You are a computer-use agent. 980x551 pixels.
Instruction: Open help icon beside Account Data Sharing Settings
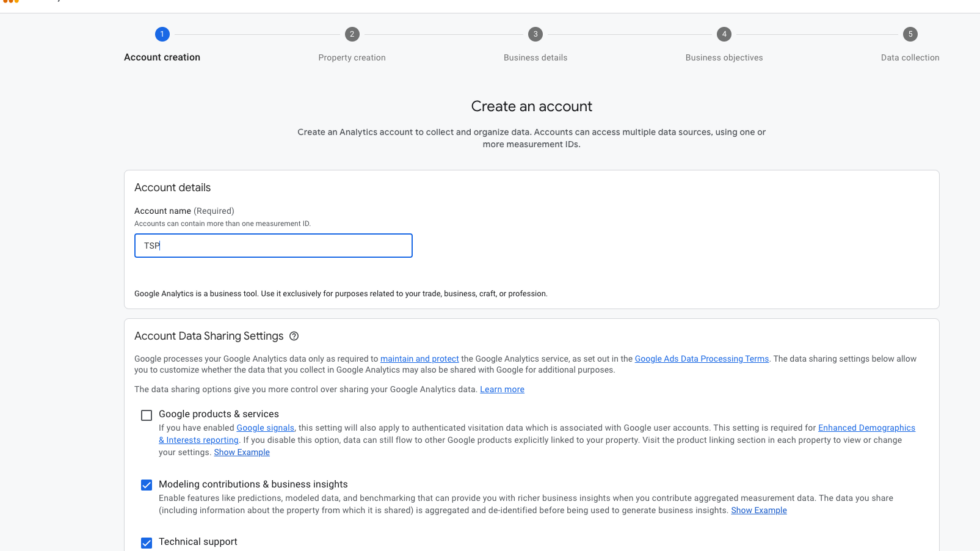point(294,336)
